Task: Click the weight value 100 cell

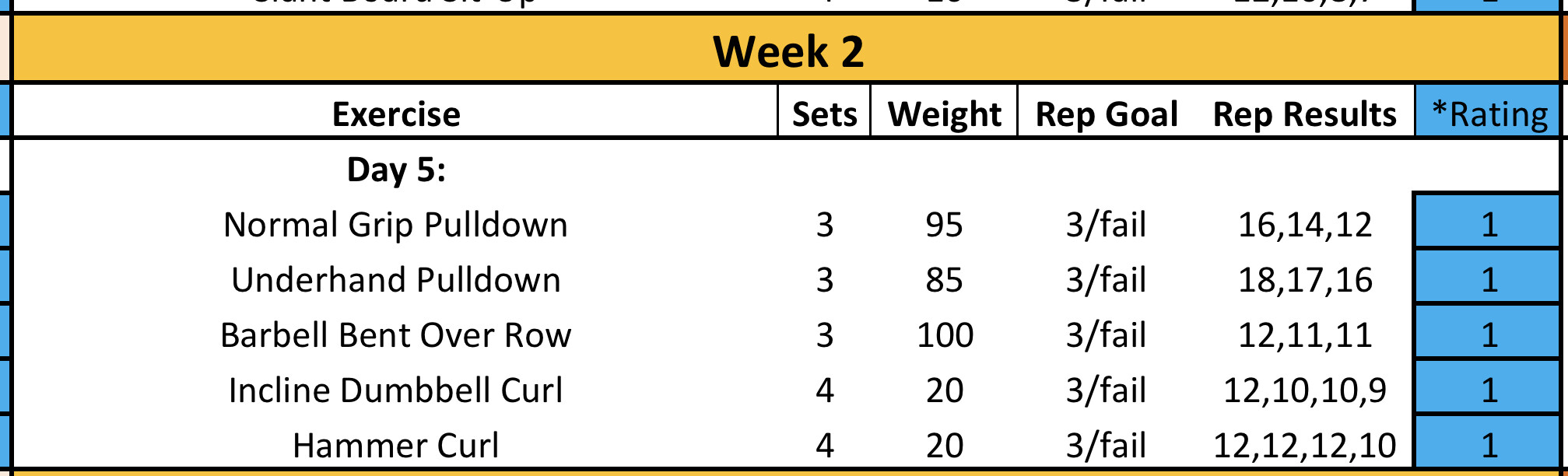Action: pyautogui.click(x=944, y=335)
